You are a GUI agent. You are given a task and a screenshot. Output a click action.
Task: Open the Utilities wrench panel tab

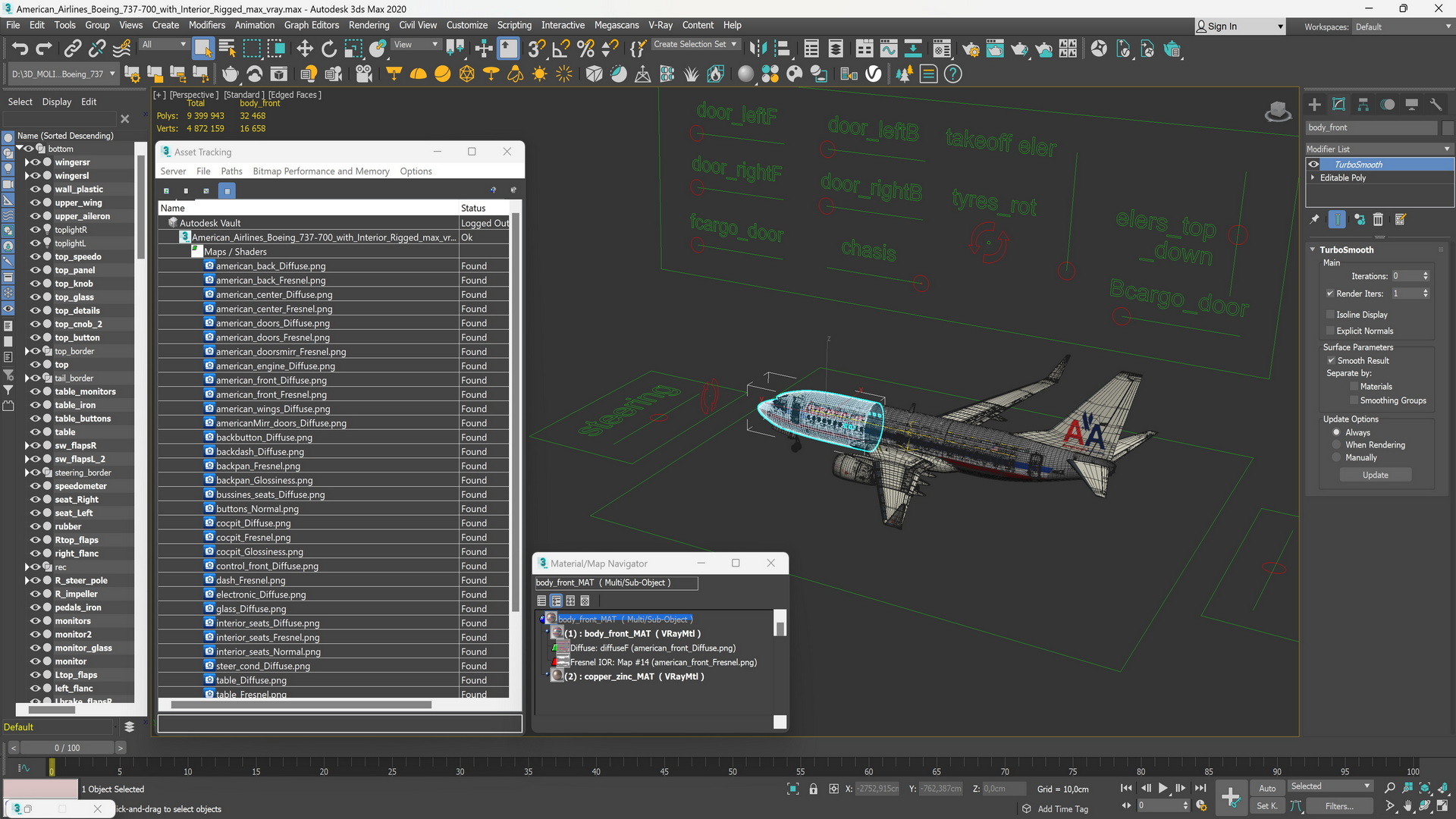(x=1436, y=105)
